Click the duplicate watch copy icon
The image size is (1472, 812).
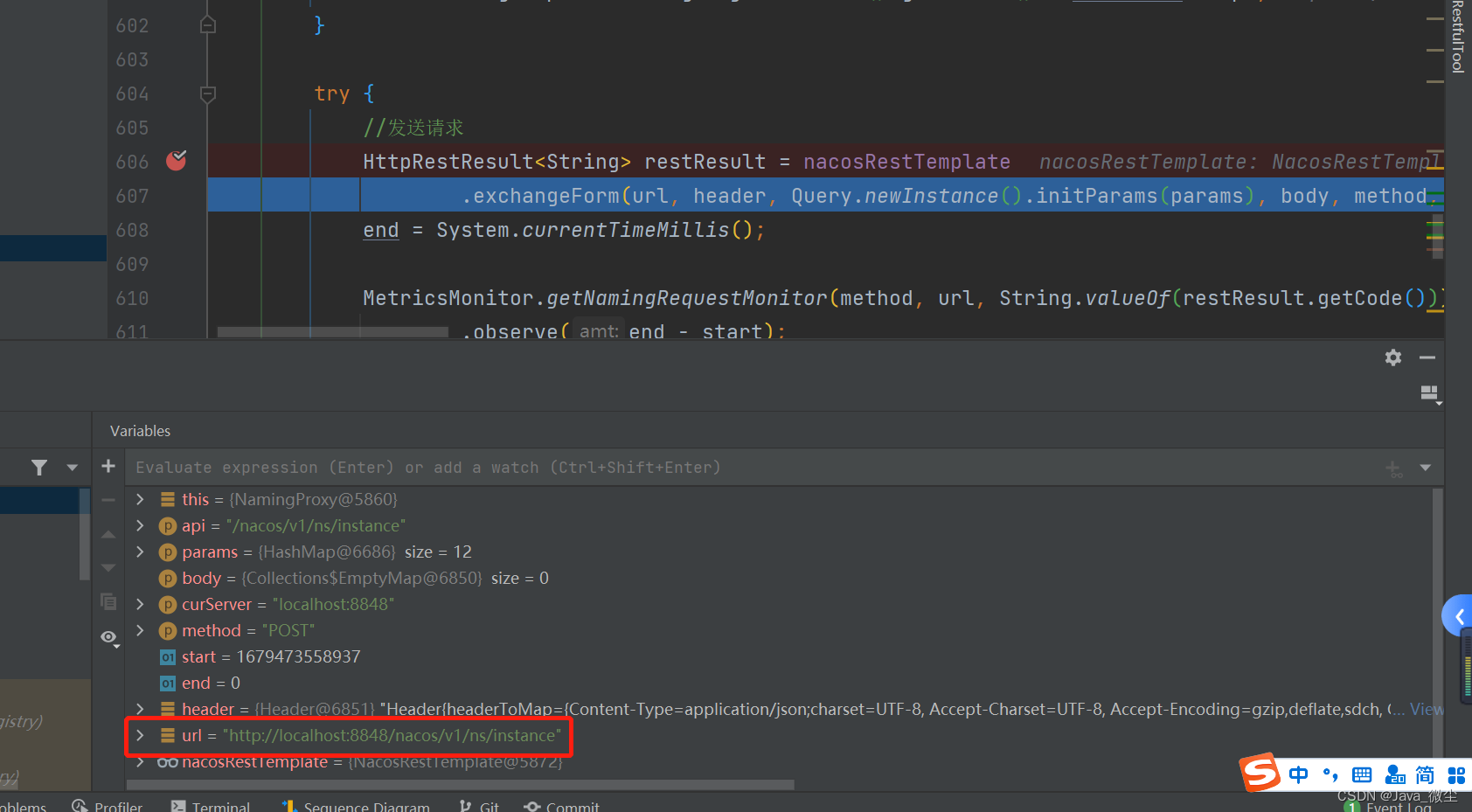click(x=108, y=601)
